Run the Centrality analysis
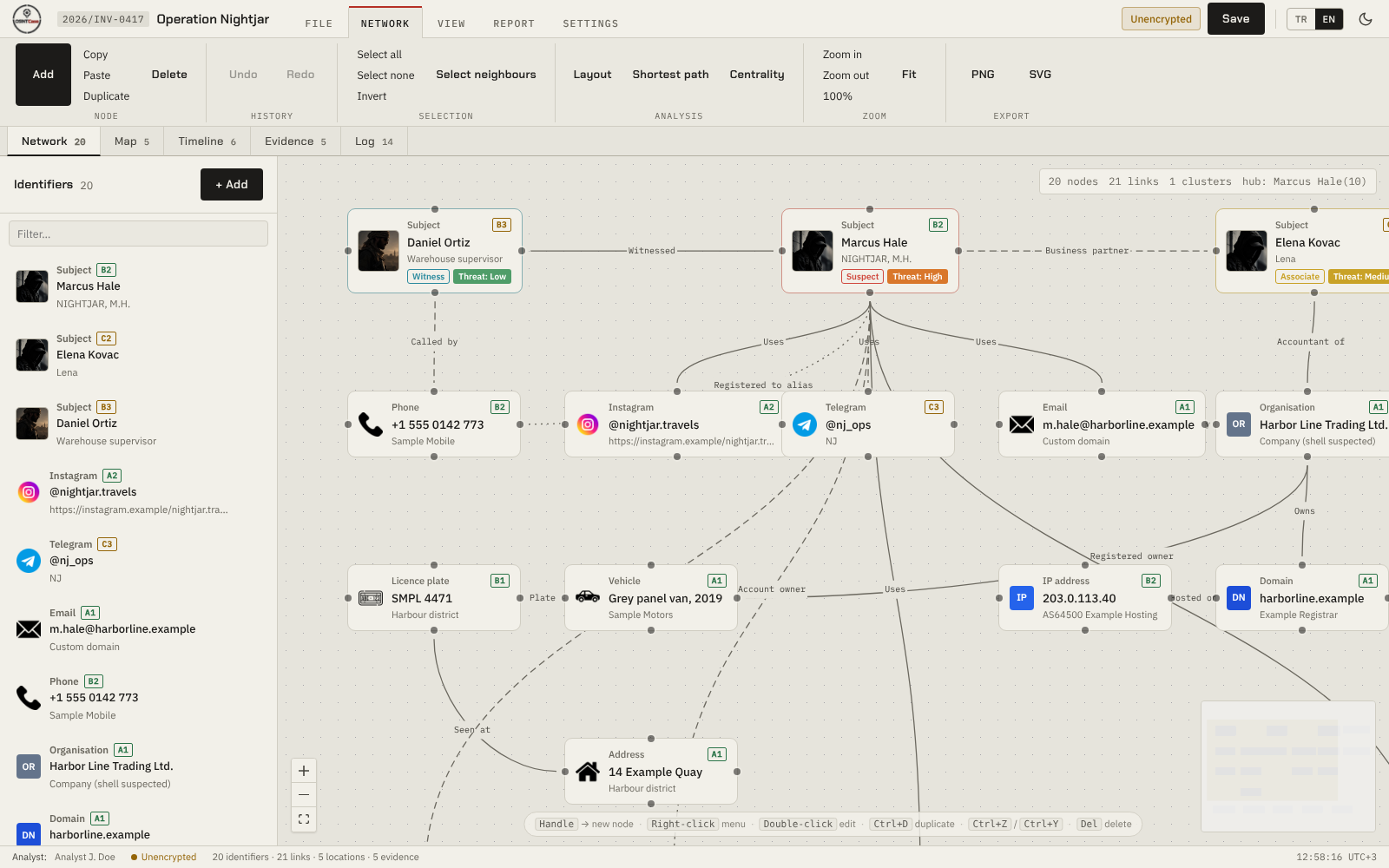This screenshot has height=868, width=1389. point(757,75)
